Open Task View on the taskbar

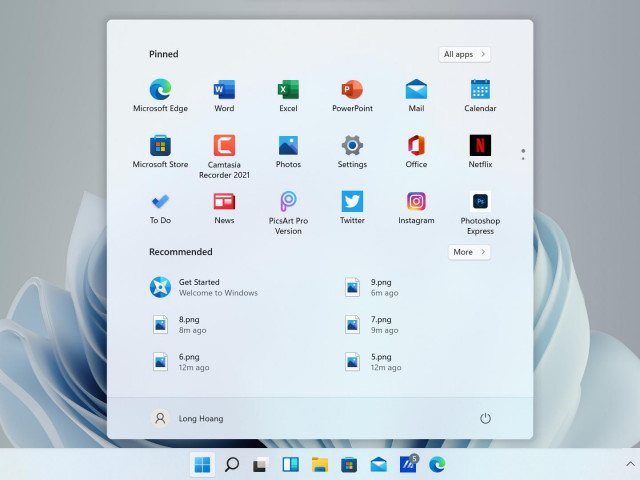coord(261,464)
